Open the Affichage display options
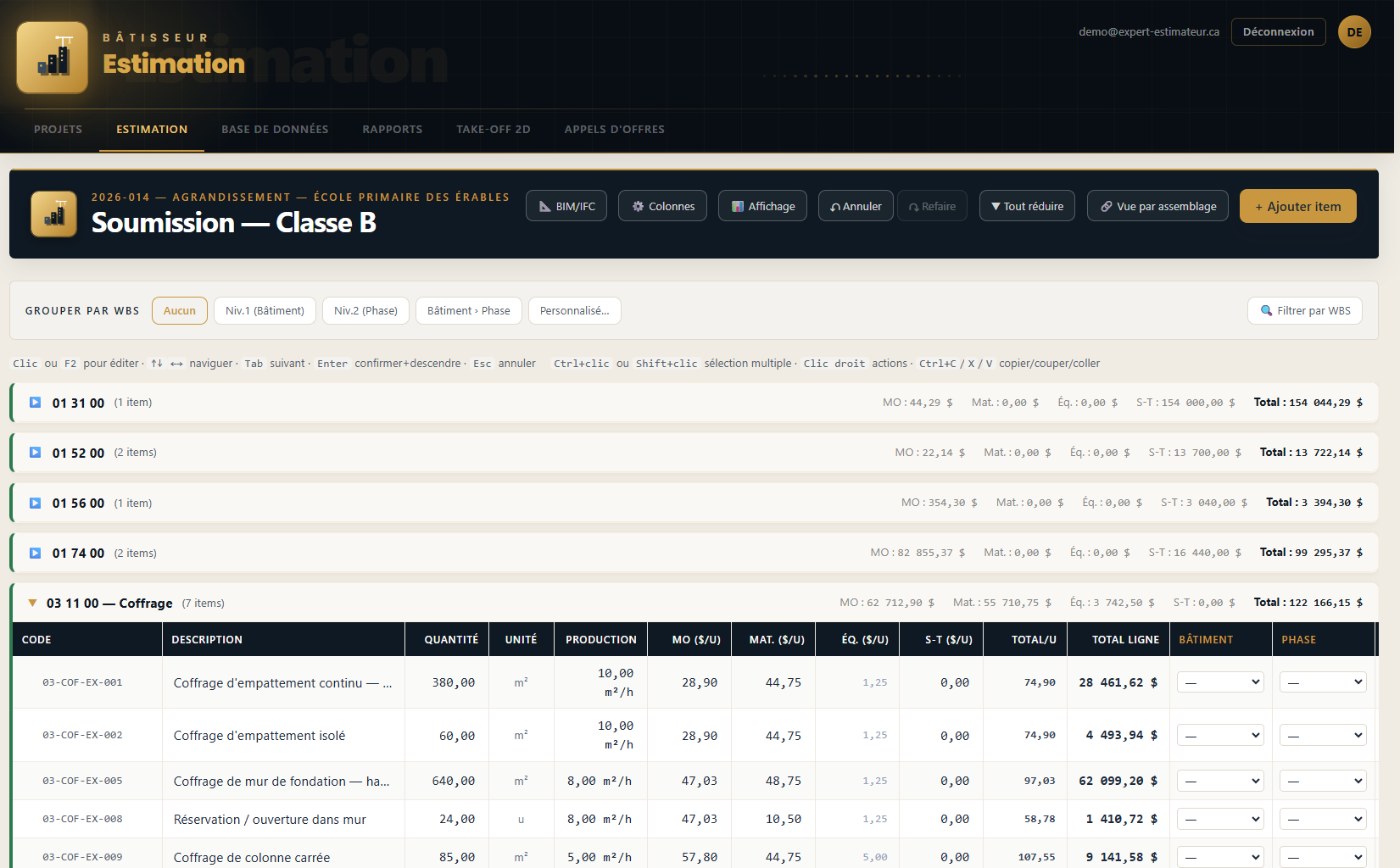Viewport: 1400px width, 868px height. tap(762, 206)
